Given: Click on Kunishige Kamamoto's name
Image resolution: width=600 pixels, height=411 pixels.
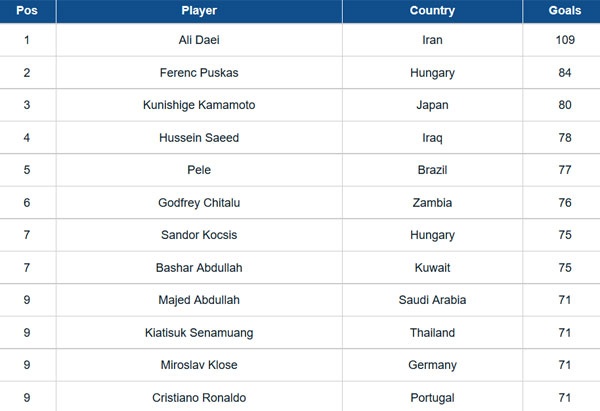Looking at the screenshot, I should 199,105.
